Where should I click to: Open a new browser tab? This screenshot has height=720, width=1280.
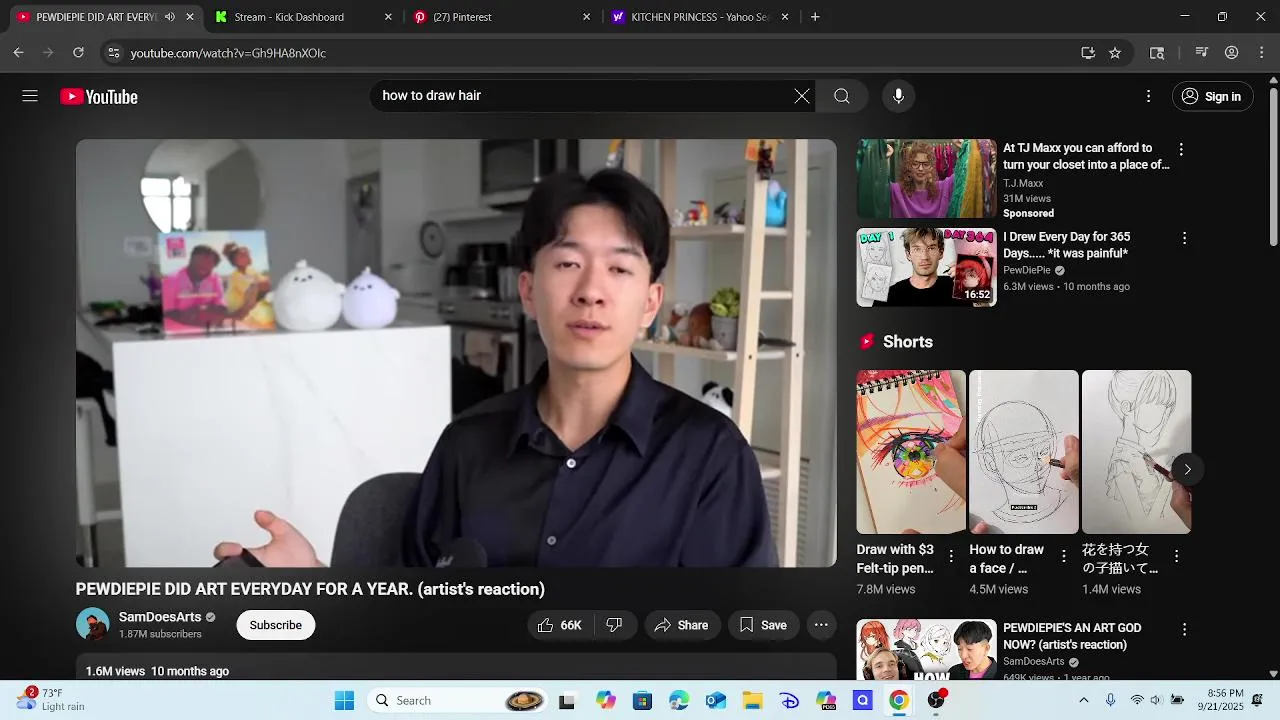[815, 17]
